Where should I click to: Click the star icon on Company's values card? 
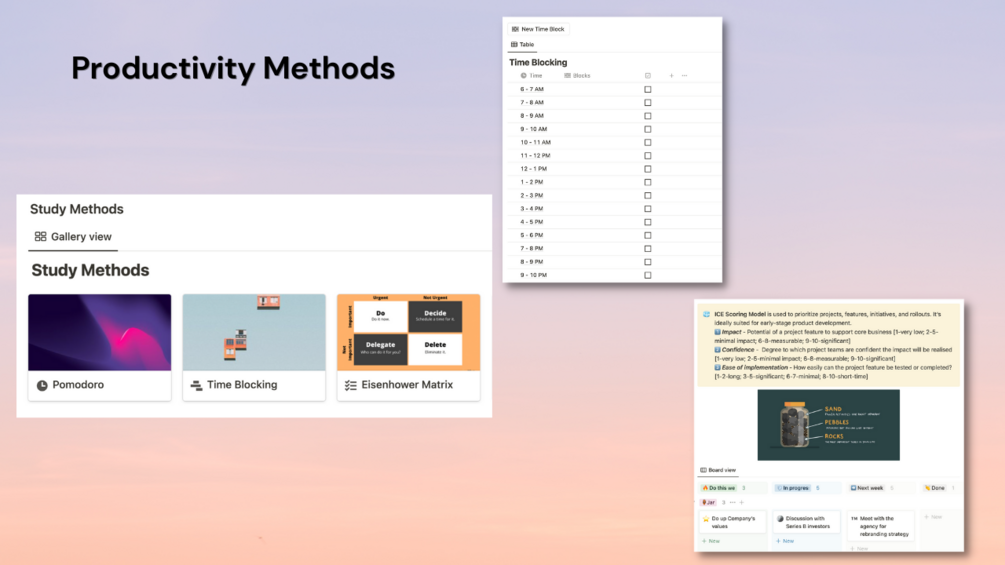pos(706,519)
